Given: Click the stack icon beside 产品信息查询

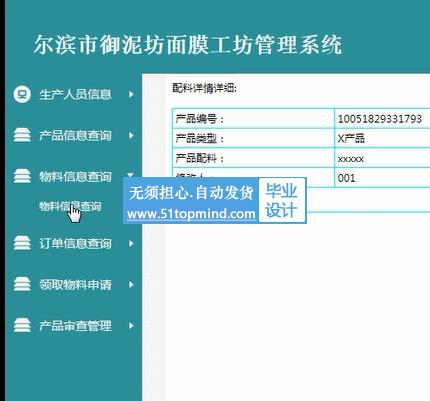Looking at the screenshot, I should 22,135.
